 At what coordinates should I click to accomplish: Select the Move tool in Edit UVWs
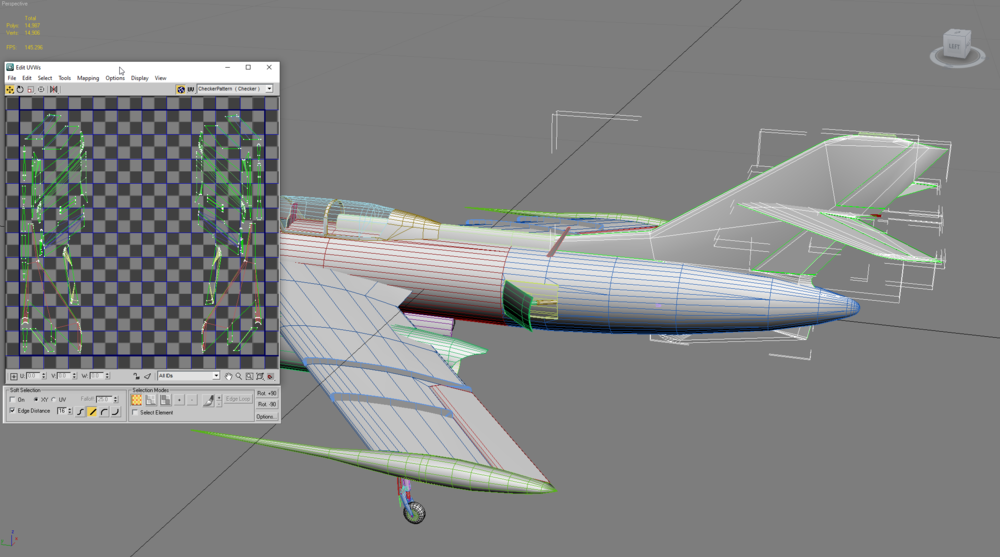click(x=10, y=89)
